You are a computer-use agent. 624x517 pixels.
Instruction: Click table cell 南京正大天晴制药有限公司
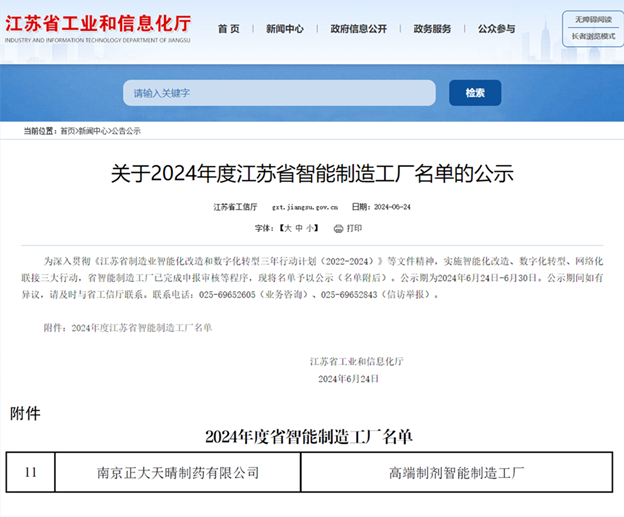(x=177, y=472)
